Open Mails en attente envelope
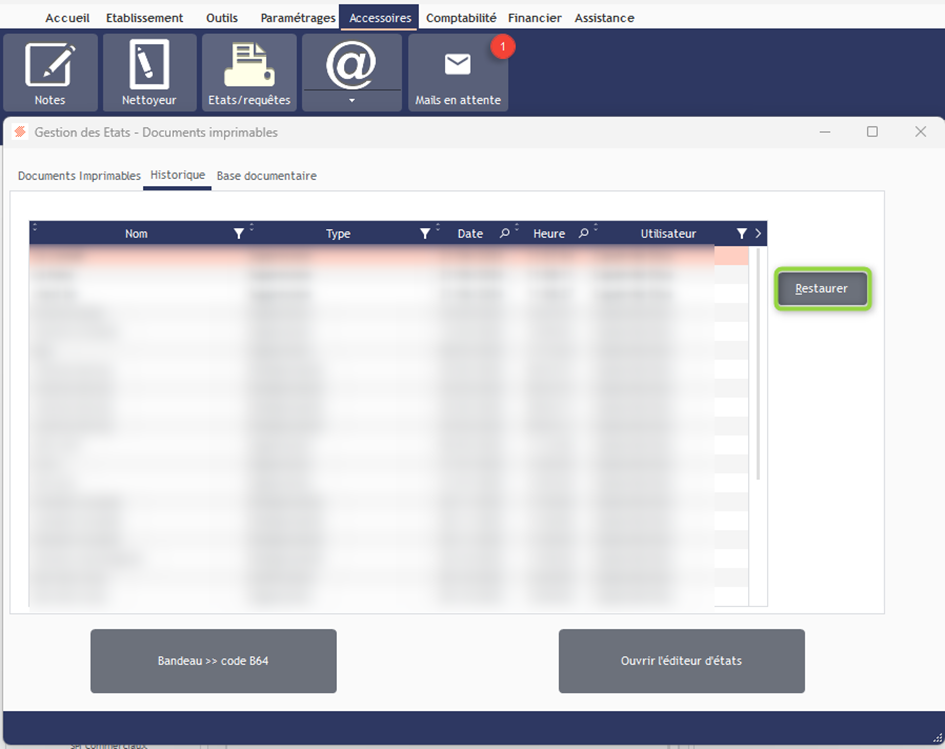945x749 pixels. click(458, 72)
